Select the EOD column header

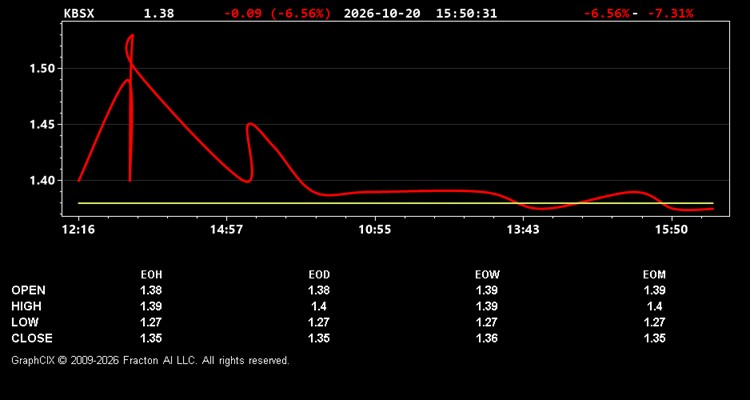click(x=319, y=275)
